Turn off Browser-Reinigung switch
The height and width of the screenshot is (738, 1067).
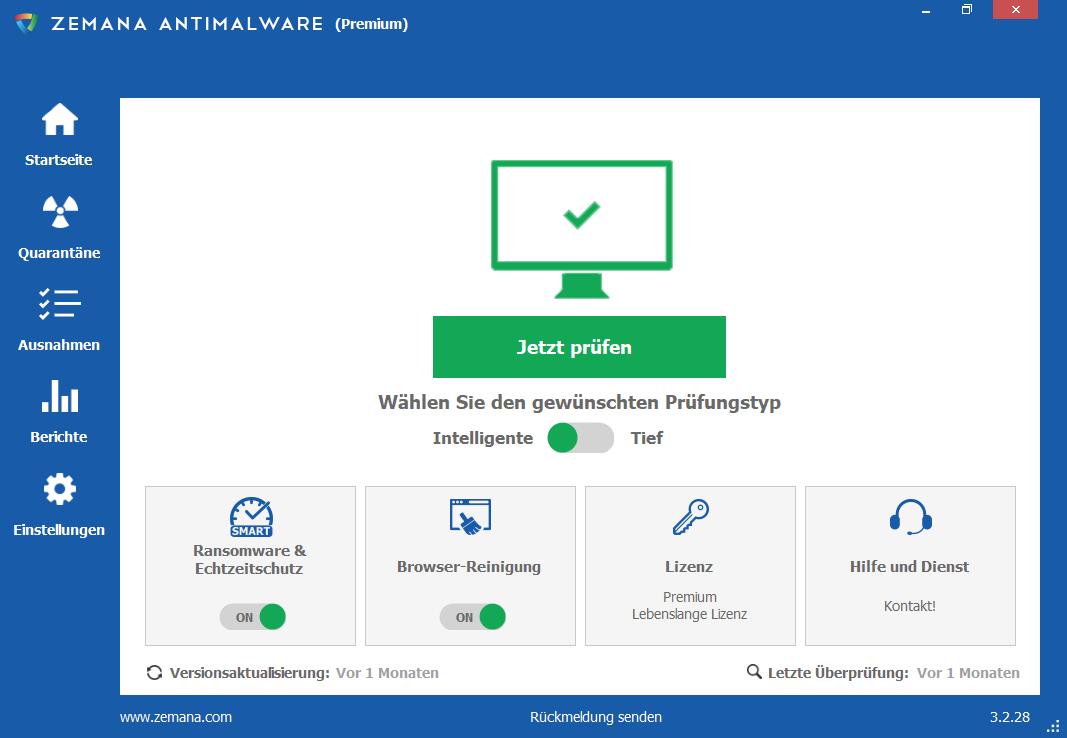(x=472, y=617)
